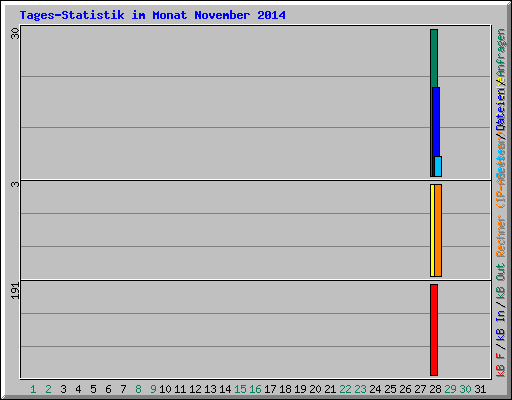Click day 25 on the x-axis
512x400 pixels.
(x=390, y=389)
